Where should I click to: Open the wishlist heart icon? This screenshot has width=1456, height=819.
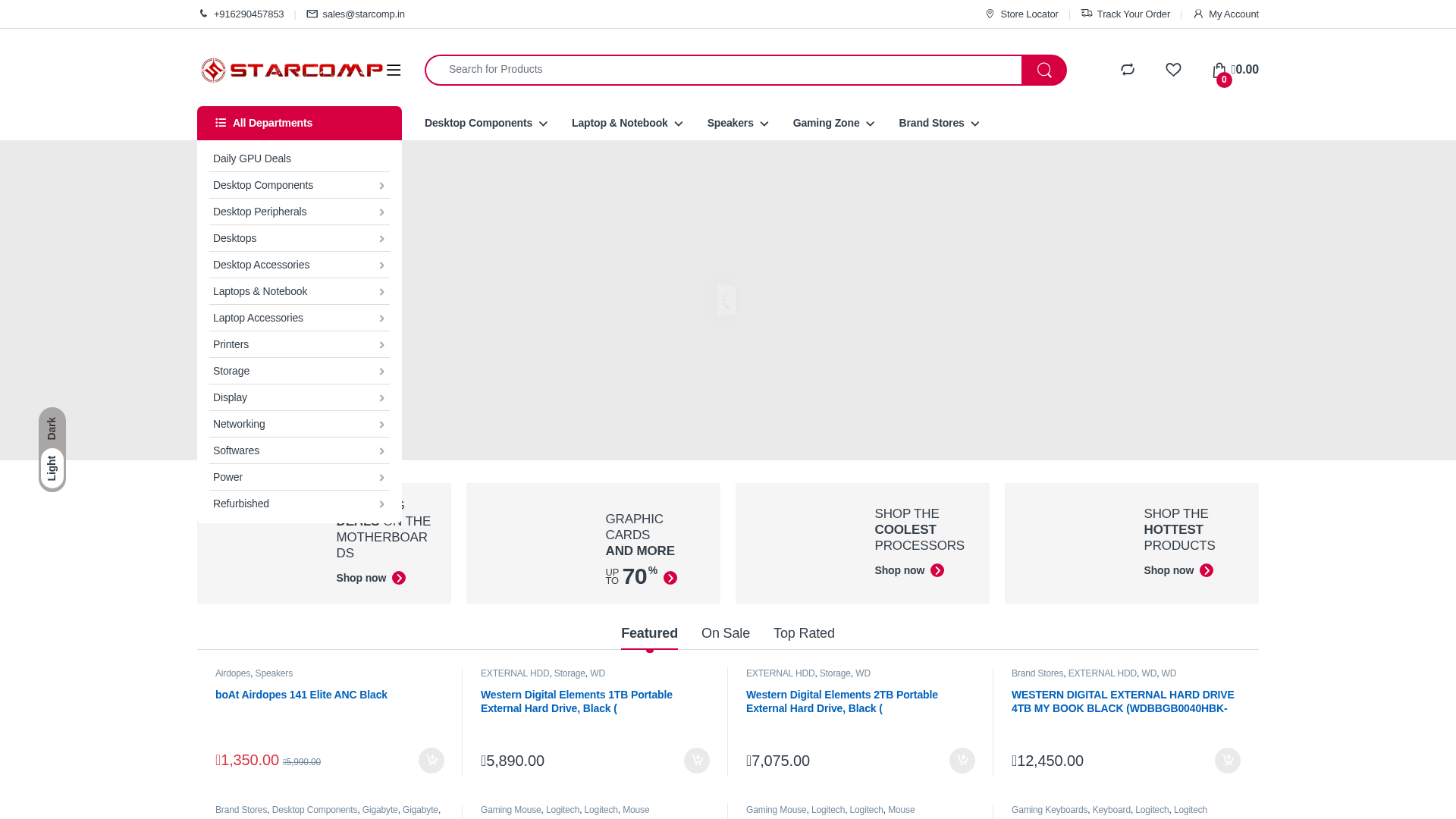[x=1173, y=70]
